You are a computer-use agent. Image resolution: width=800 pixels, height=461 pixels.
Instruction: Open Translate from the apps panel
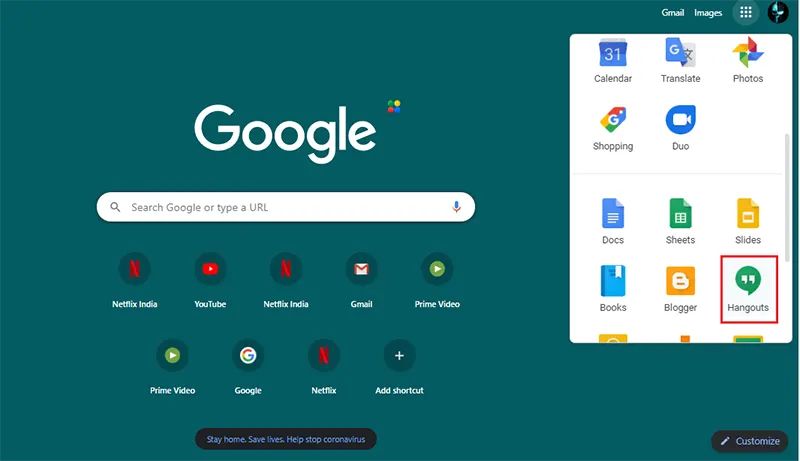(680, 61)
